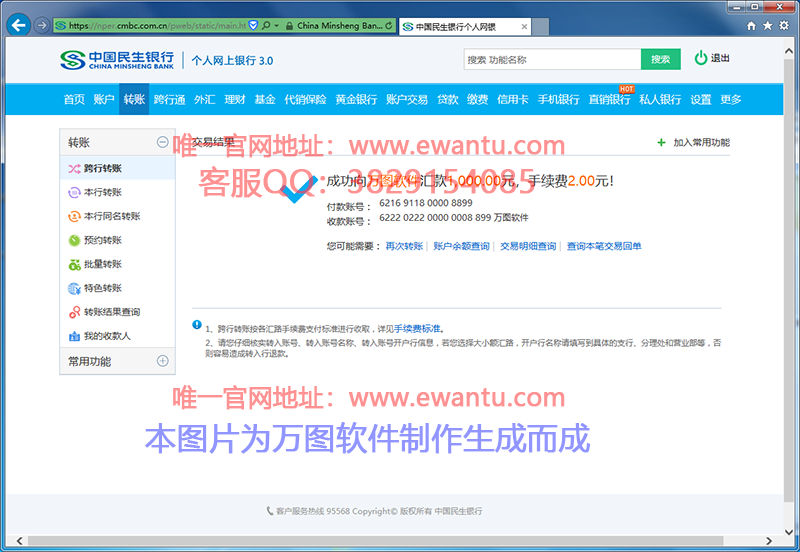Open the 账户交易 menu
Image resolution: width=800 pixels, height=552 pixels.
407,99
